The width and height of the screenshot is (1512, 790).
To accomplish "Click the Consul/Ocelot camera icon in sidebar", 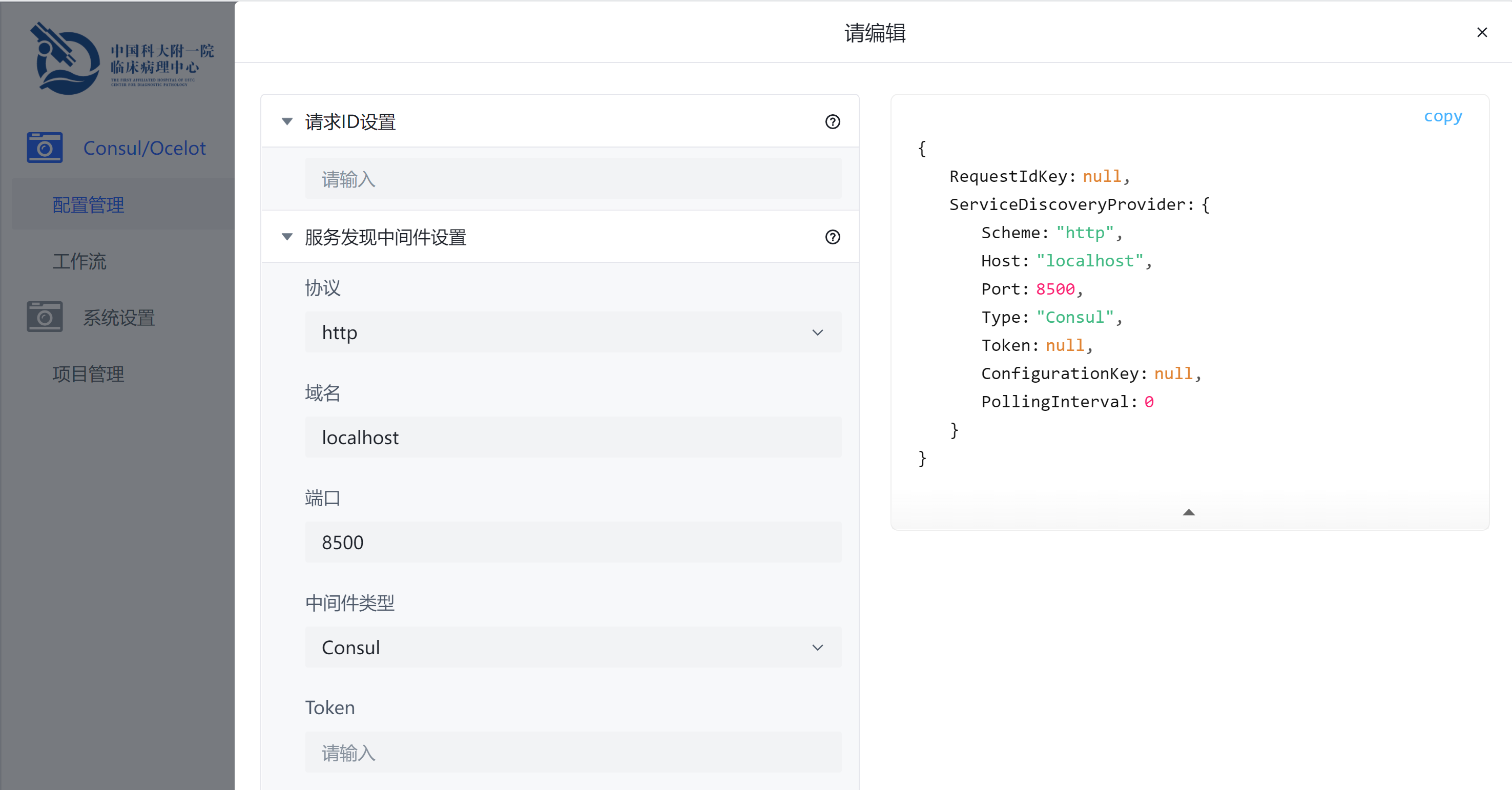I will coord(45,148).
